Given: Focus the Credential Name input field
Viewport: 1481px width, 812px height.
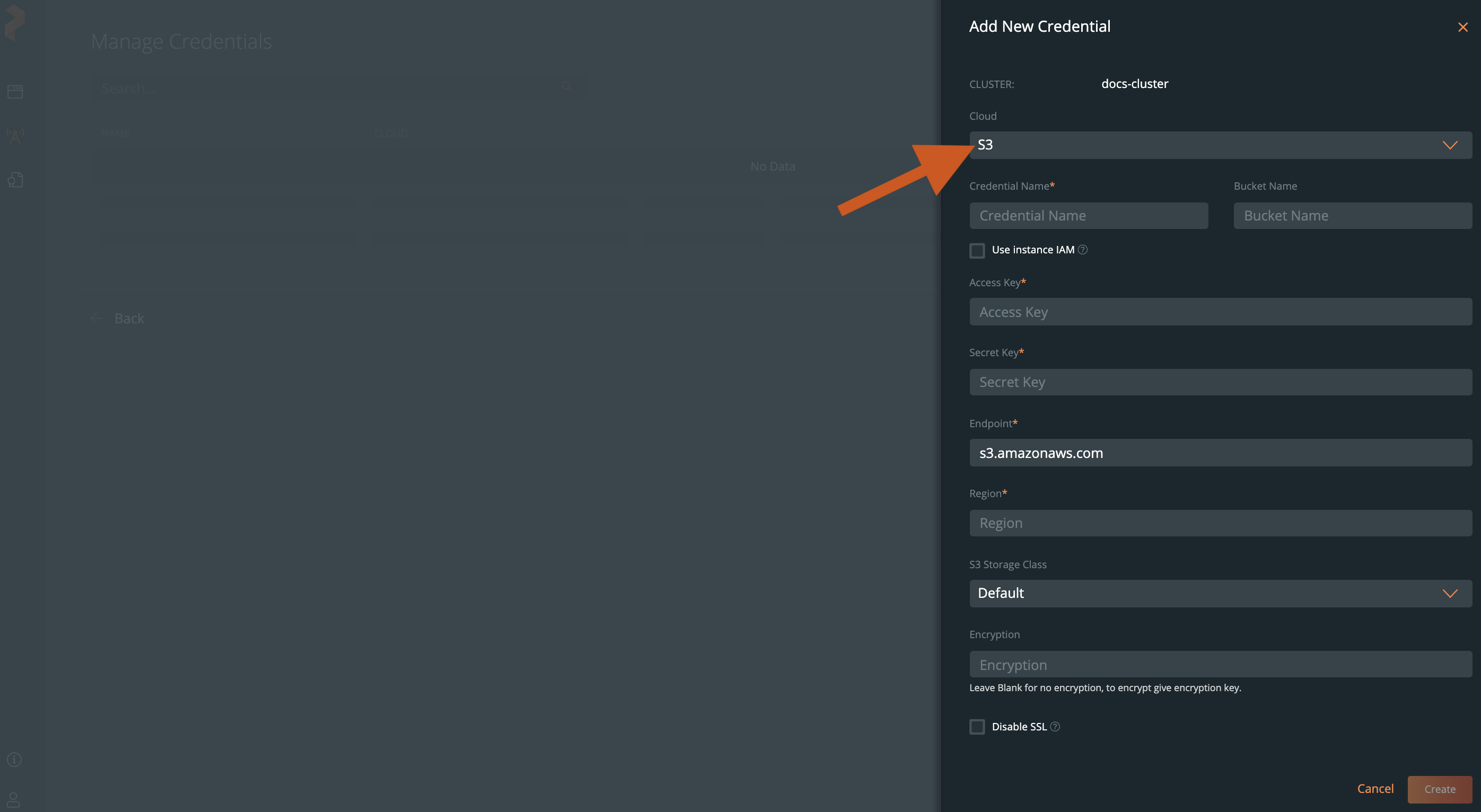Looking at the screenshot, I should pyautogui.click(x=1088, y=216).
